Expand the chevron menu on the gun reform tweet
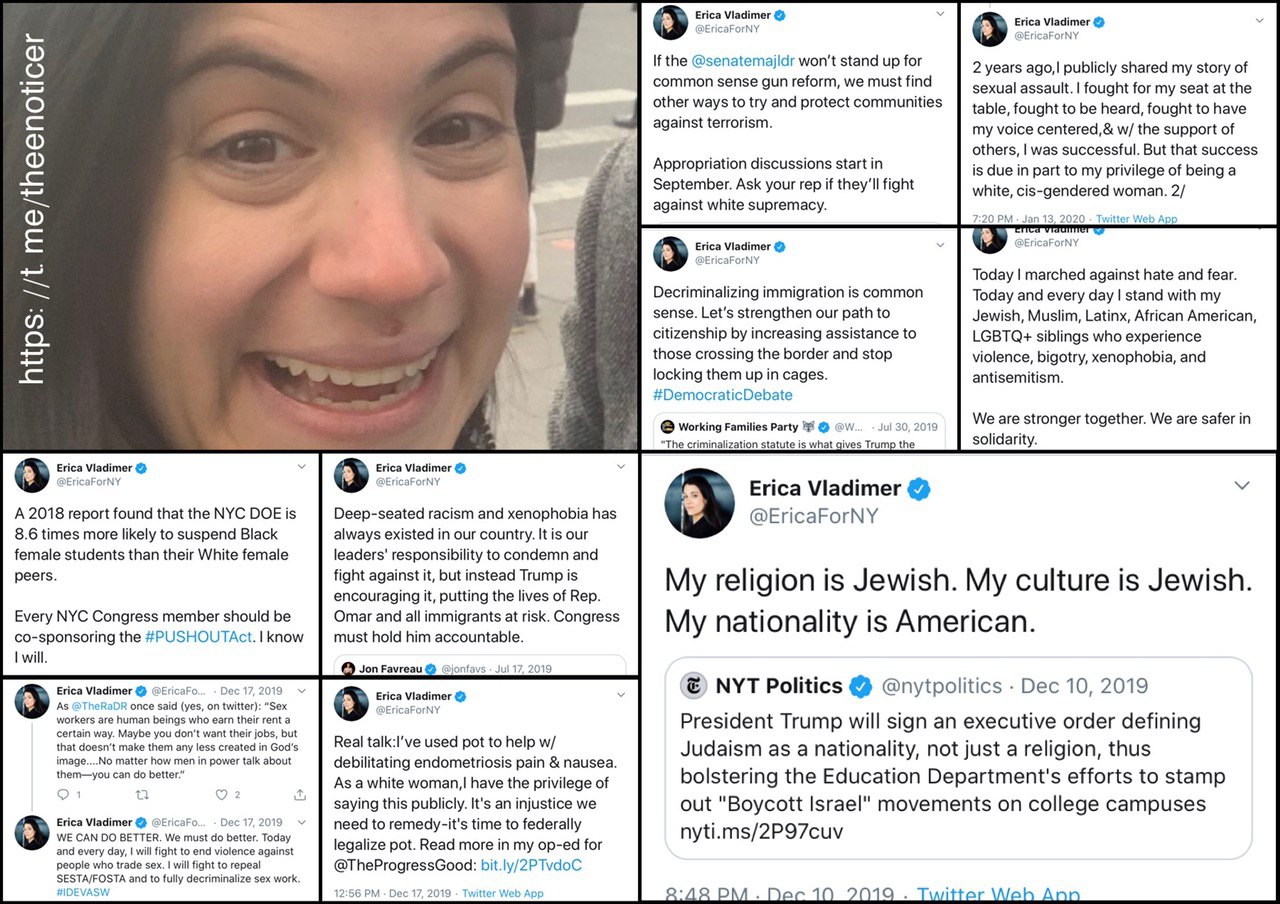The width and height of the screenshot is (1280, 904). [940, 14]
